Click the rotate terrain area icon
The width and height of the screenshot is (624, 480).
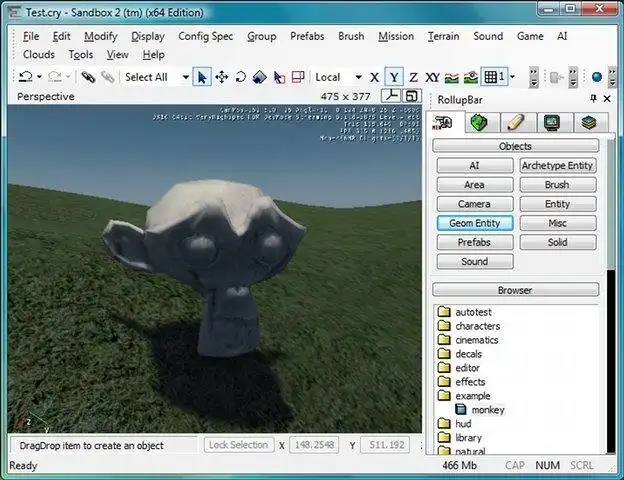pos(298,77)
